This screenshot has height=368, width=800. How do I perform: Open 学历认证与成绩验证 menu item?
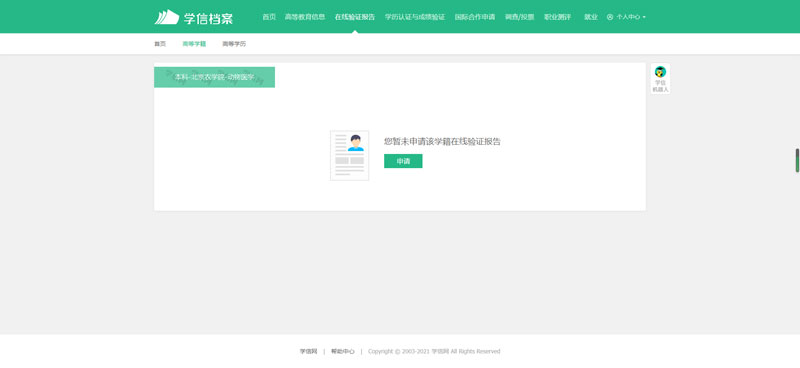(x=415, y=17)
